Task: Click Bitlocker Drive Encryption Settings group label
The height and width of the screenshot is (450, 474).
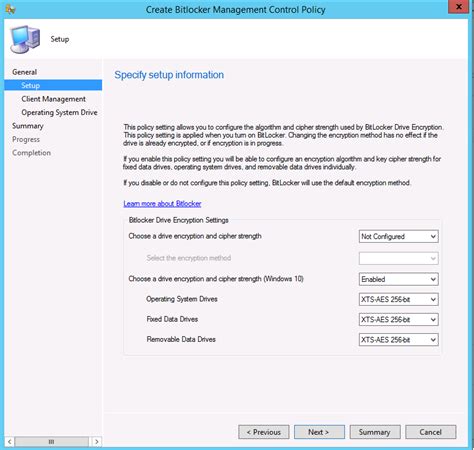Action: coord(178,220)
